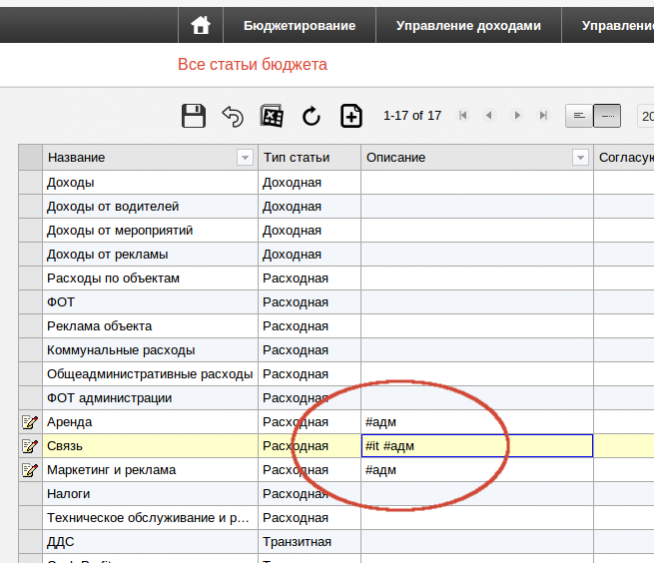Jump to the last page of records

coord(543,116)
